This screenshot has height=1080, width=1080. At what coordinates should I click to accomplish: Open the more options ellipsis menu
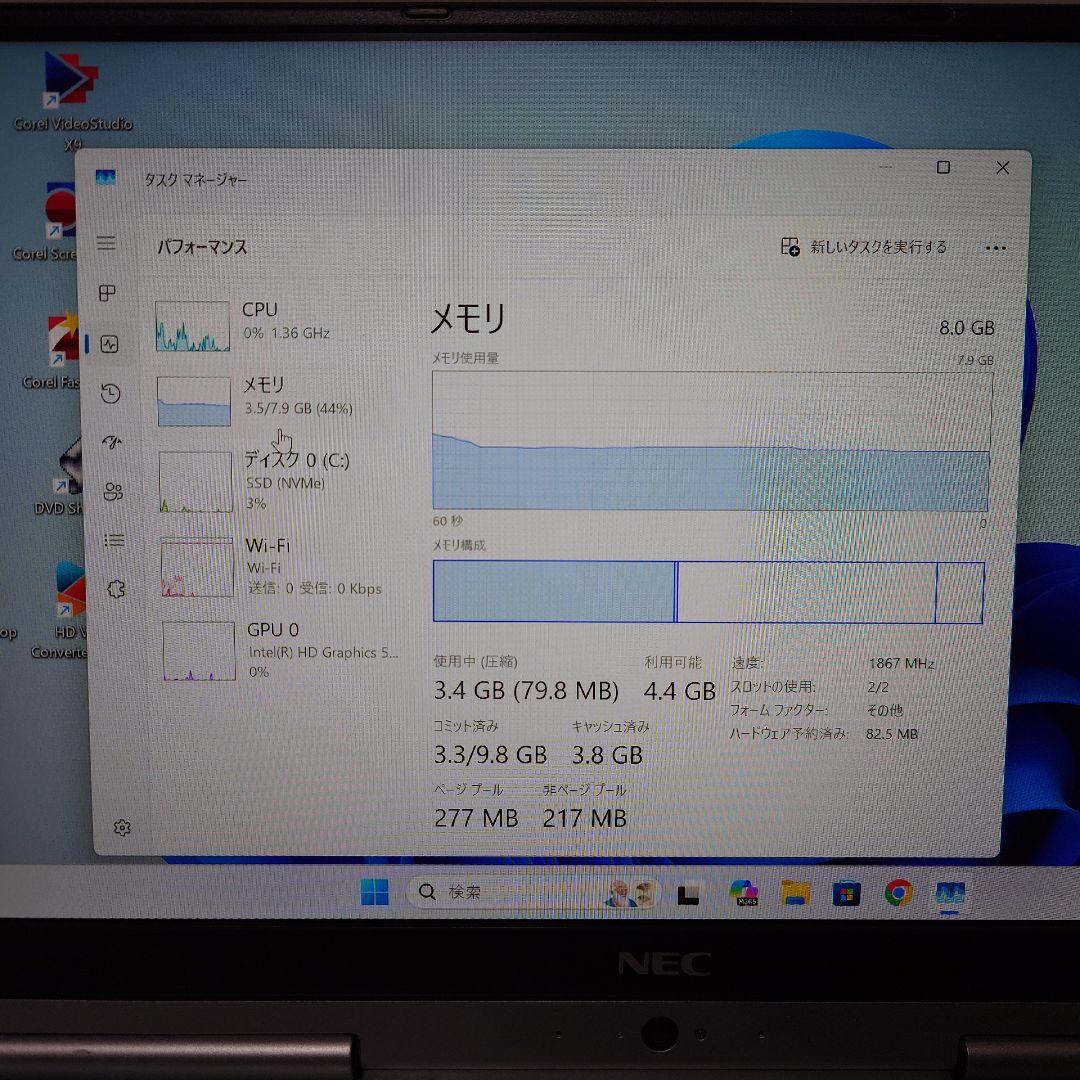(996, 245)
